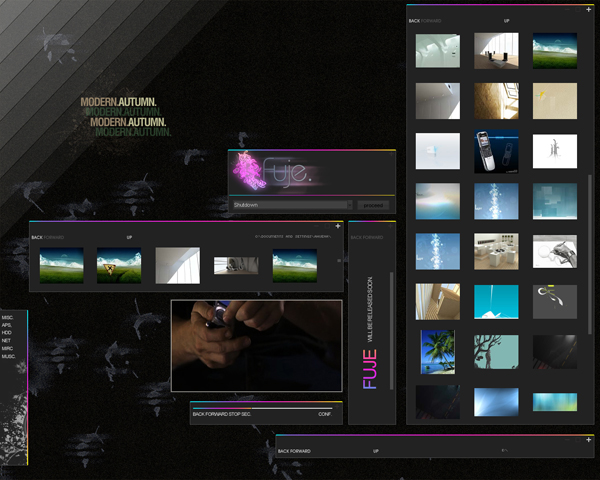Viewport: 600px width, 480px height.
Task: Open the MISC. entry in the side menu
Action: 7,317
